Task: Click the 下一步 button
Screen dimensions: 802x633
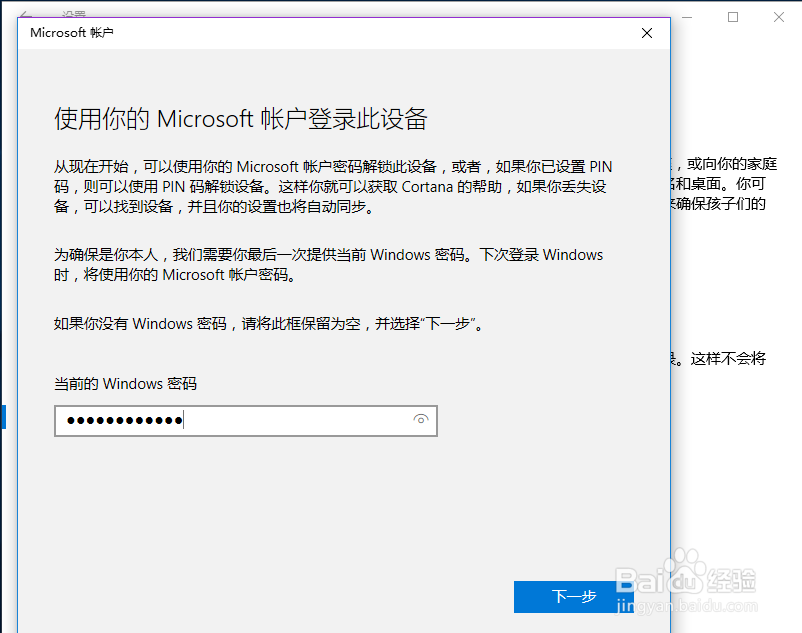Action: click(573, 596)
